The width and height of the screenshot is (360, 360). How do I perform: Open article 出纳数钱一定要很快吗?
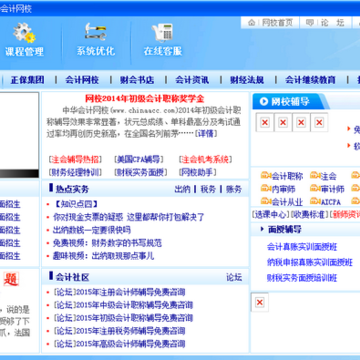tap(92, 230)
